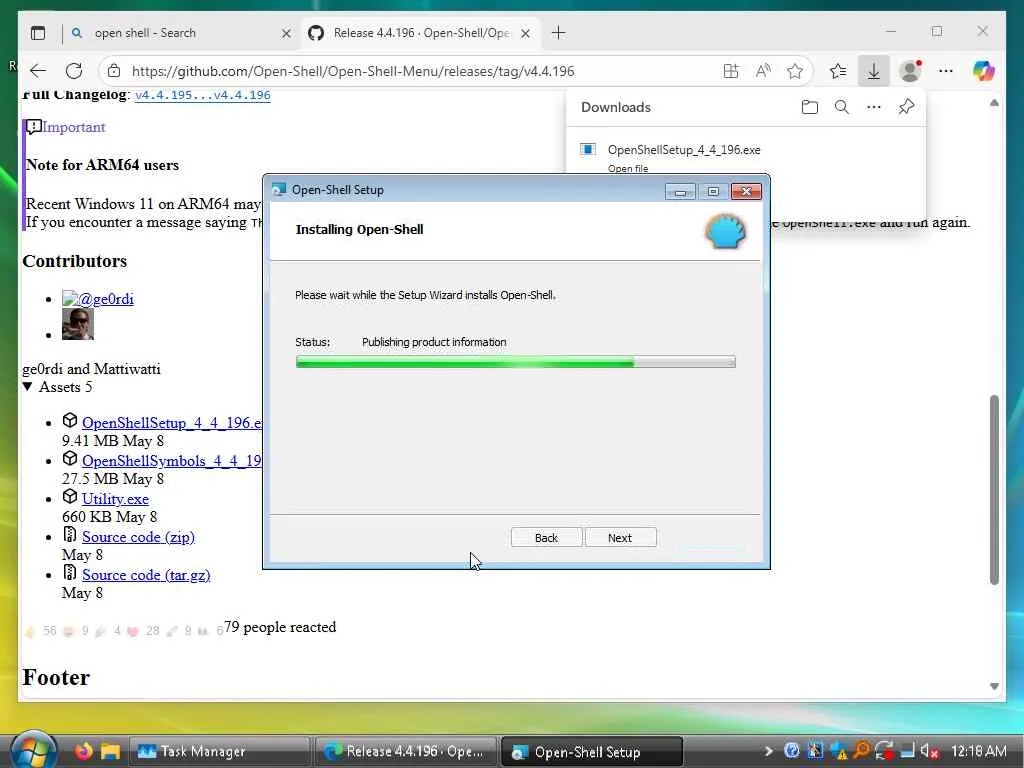Viewport: 1024px width, 768px height.
Task: Open the @ge0rdi contributor link
Action: [x=98, y=298]
